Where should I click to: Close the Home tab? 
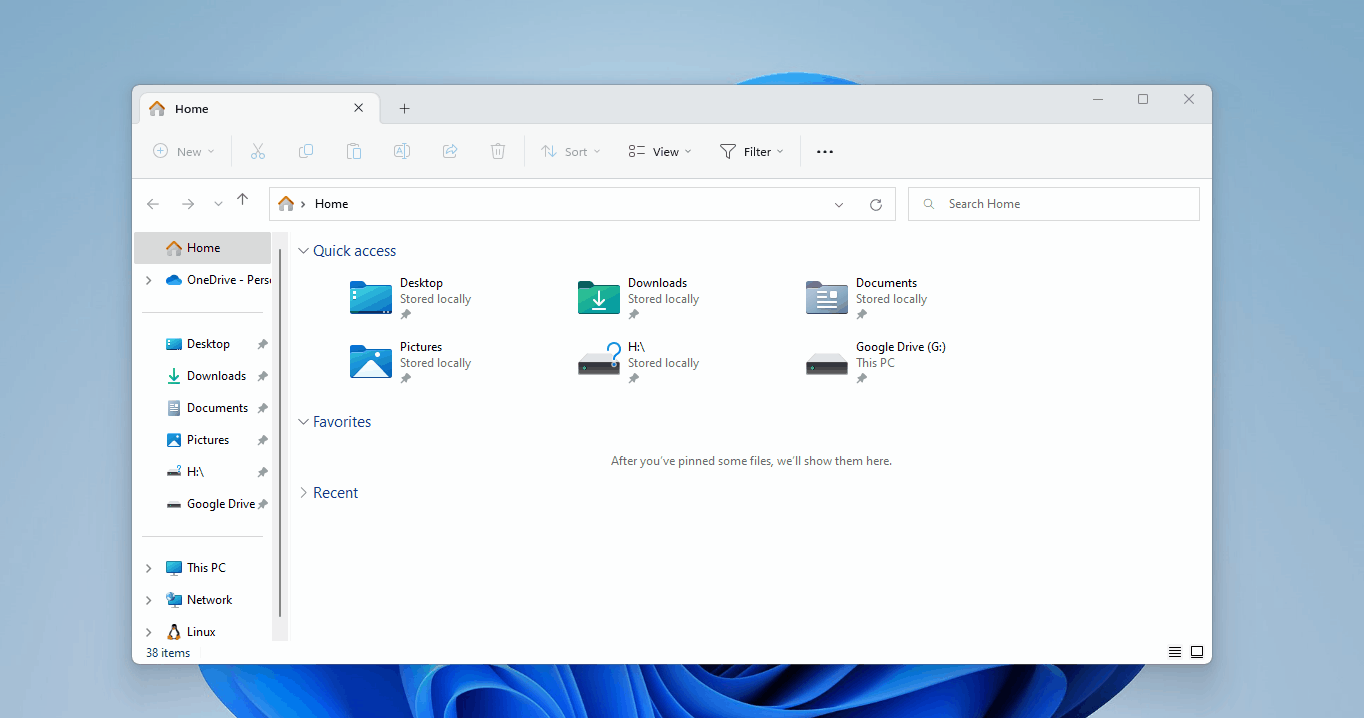tap(359, 109)
